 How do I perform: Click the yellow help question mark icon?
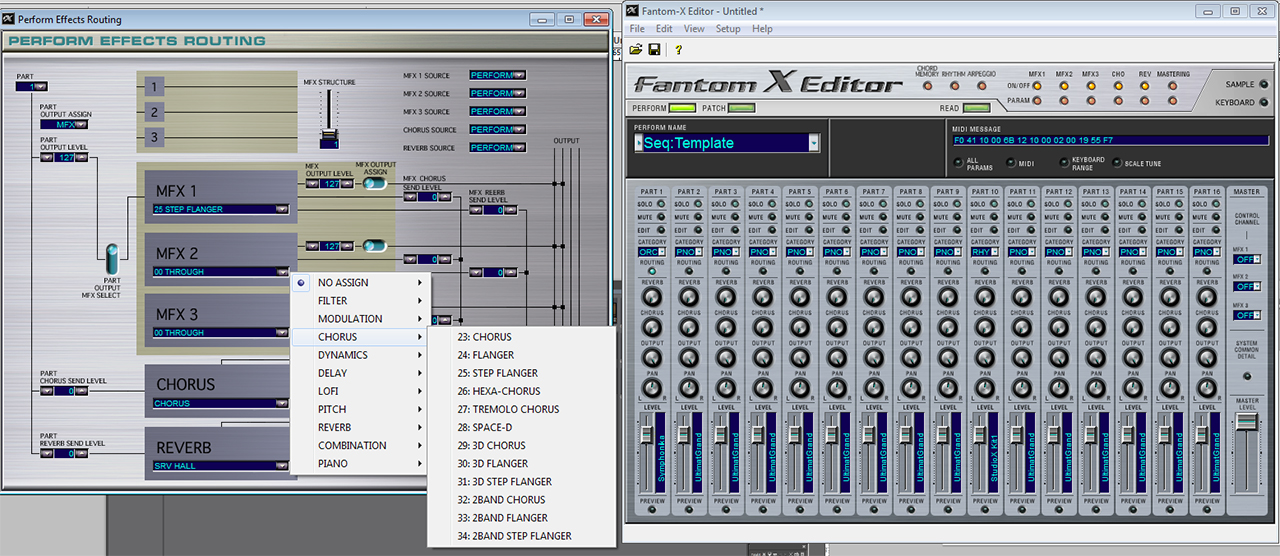point(678,49)
